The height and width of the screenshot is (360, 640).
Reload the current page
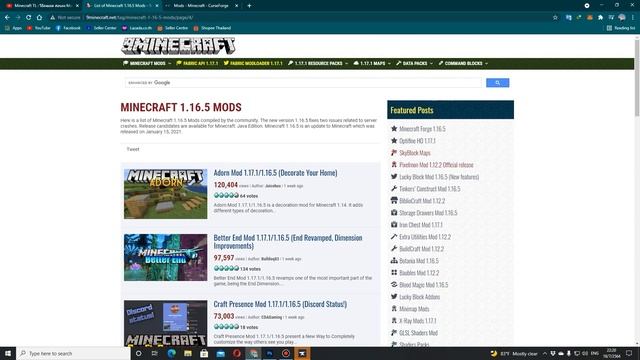28,18
